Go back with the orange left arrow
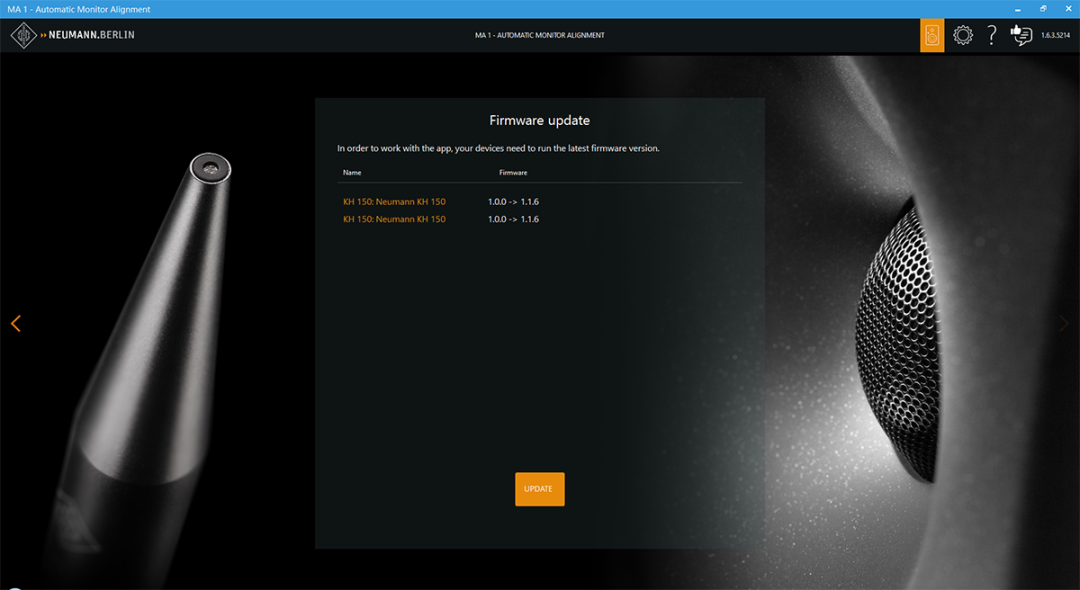 pos(15,323)
